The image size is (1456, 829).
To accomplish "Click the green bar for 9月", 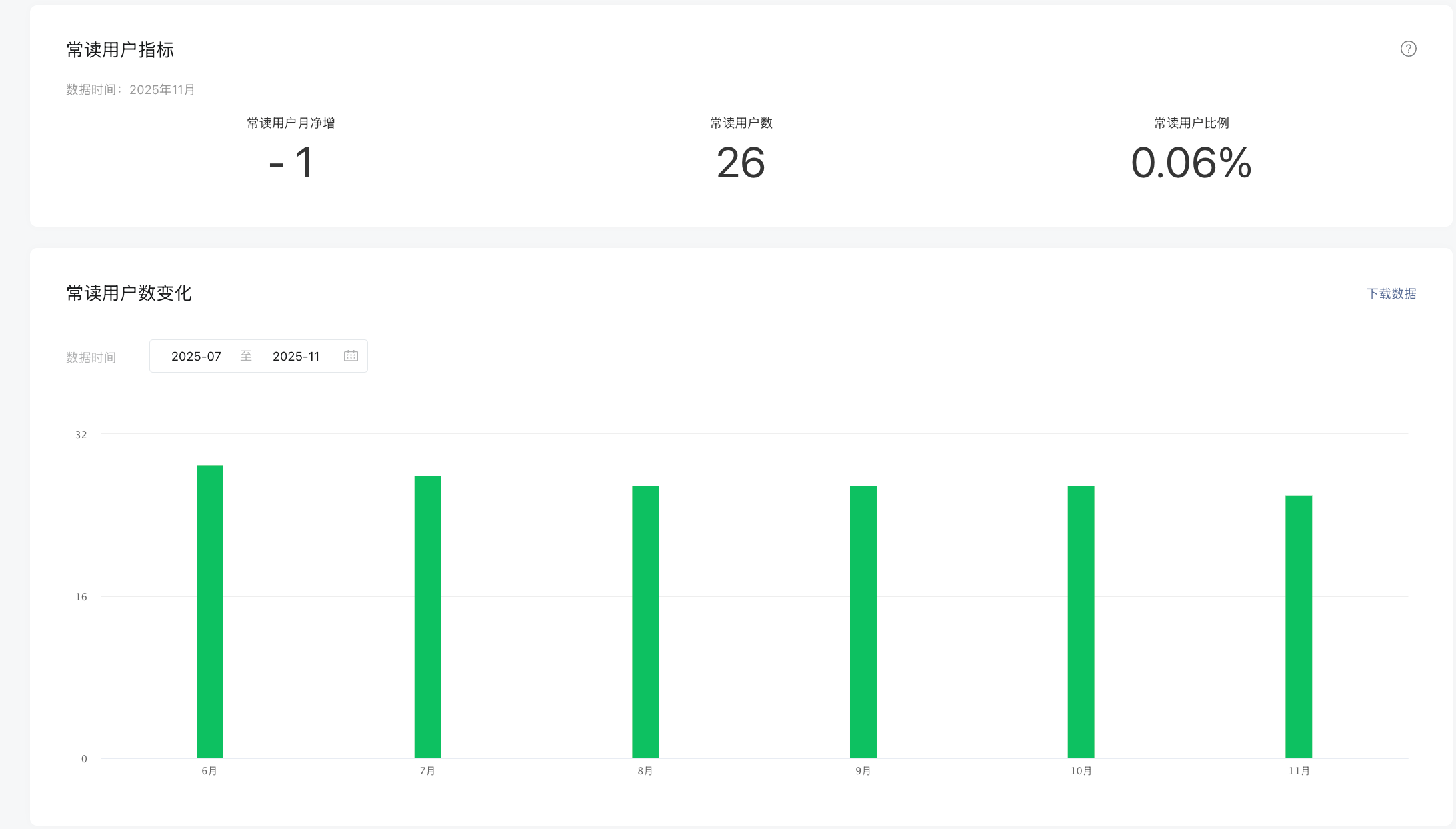I will (863, 621).
